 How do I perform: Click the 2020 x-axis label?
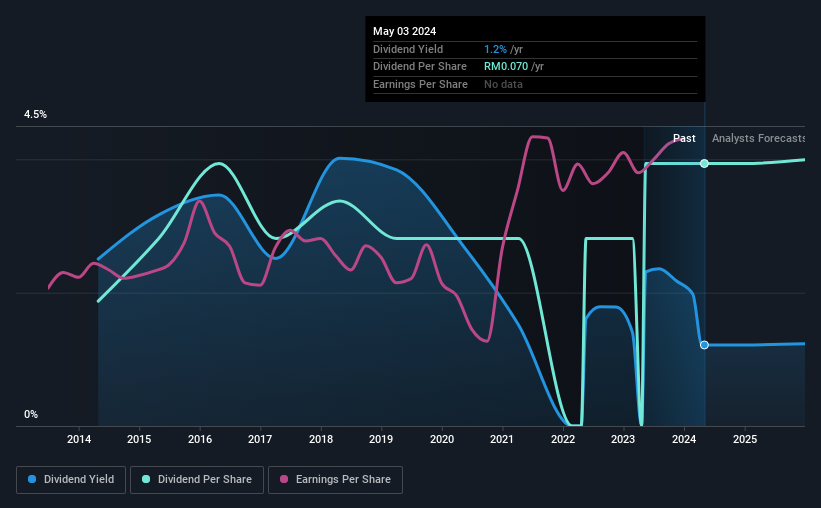[442, 439]
